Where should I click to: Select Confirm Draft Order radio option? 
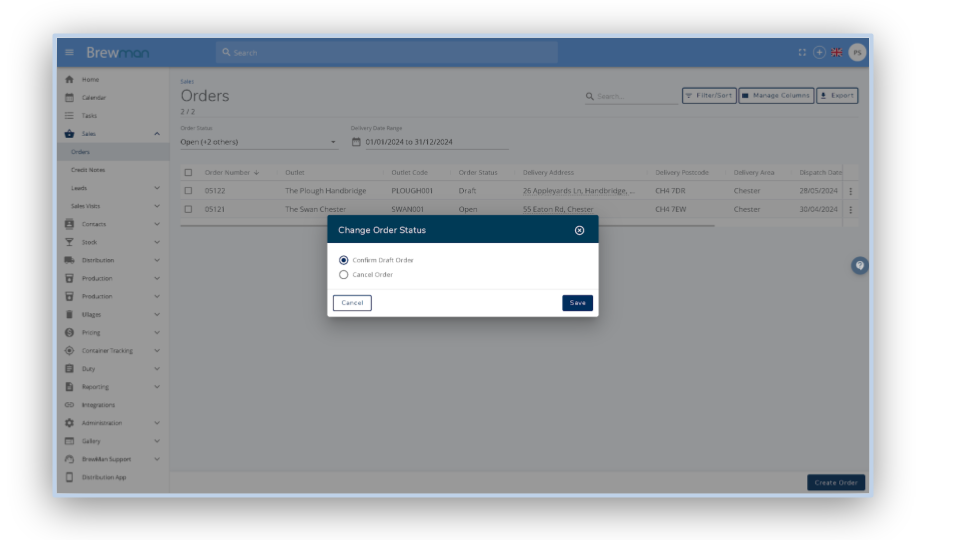click(343, 260)
